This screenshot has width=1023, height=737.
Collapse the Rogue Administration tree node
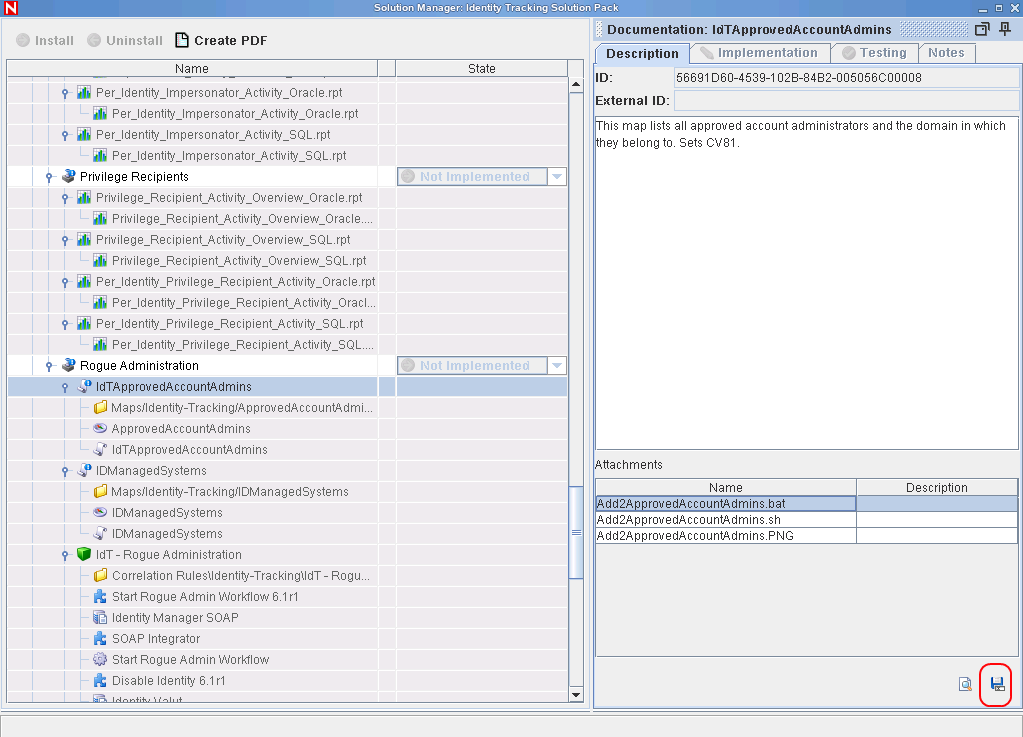coord(49,367)
